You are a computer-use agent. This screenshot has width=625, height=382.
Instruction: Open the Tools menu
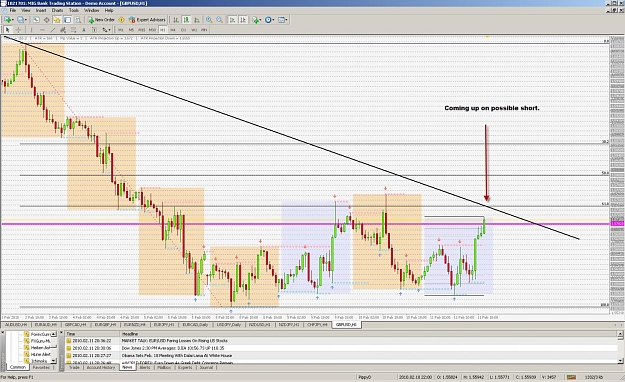[74, 10]
